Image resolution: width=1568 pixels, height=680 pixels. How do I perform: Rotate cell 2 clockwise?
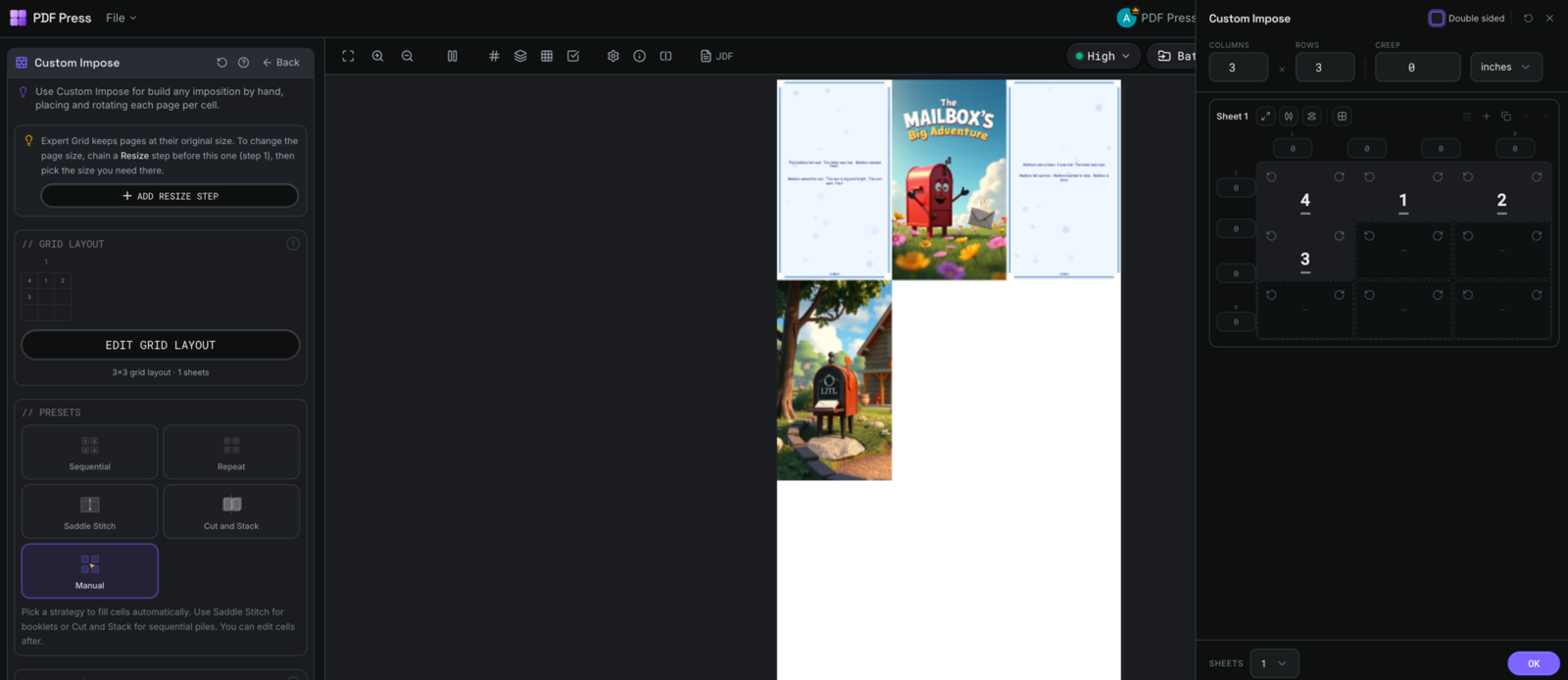[x=1537, y=177]
